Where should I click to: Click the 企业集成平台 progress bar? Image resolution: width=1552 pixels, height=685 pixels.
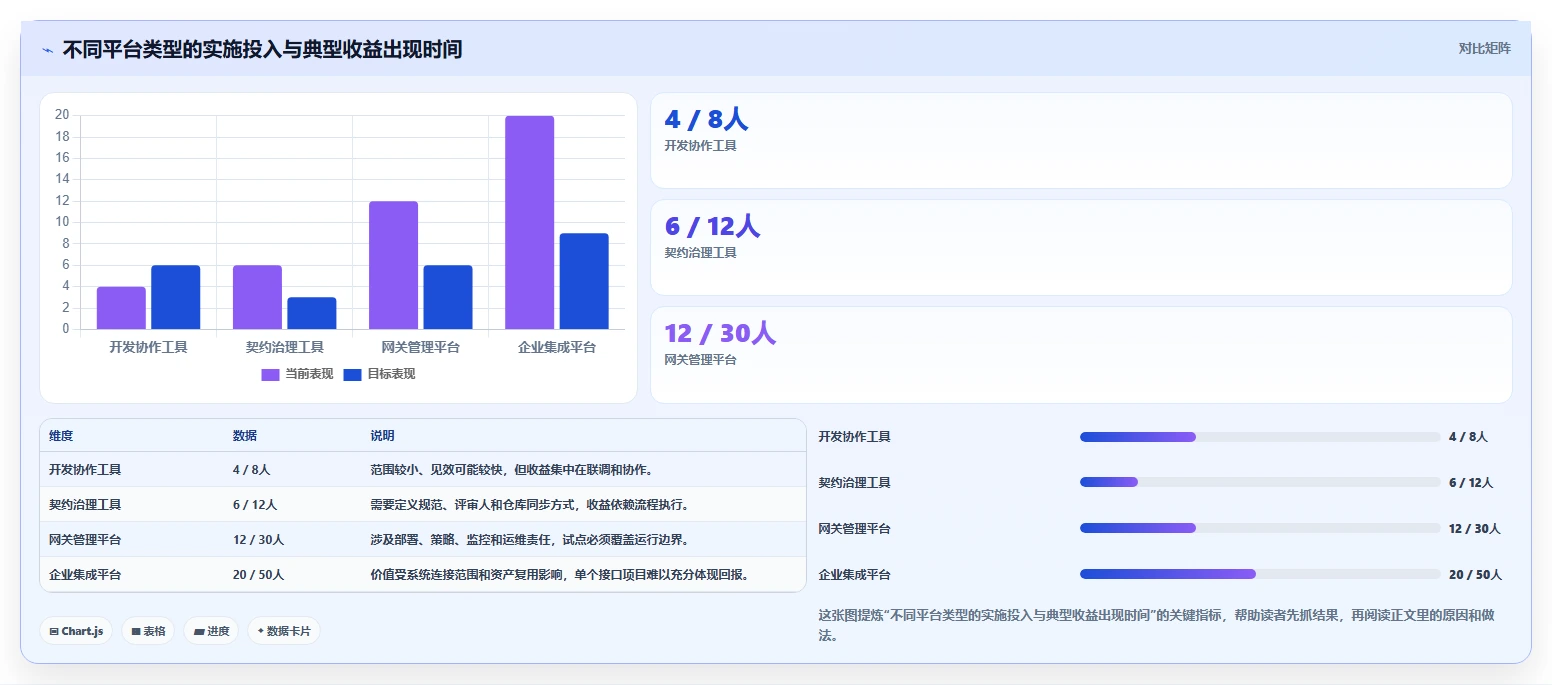(x=1260, y=574)
